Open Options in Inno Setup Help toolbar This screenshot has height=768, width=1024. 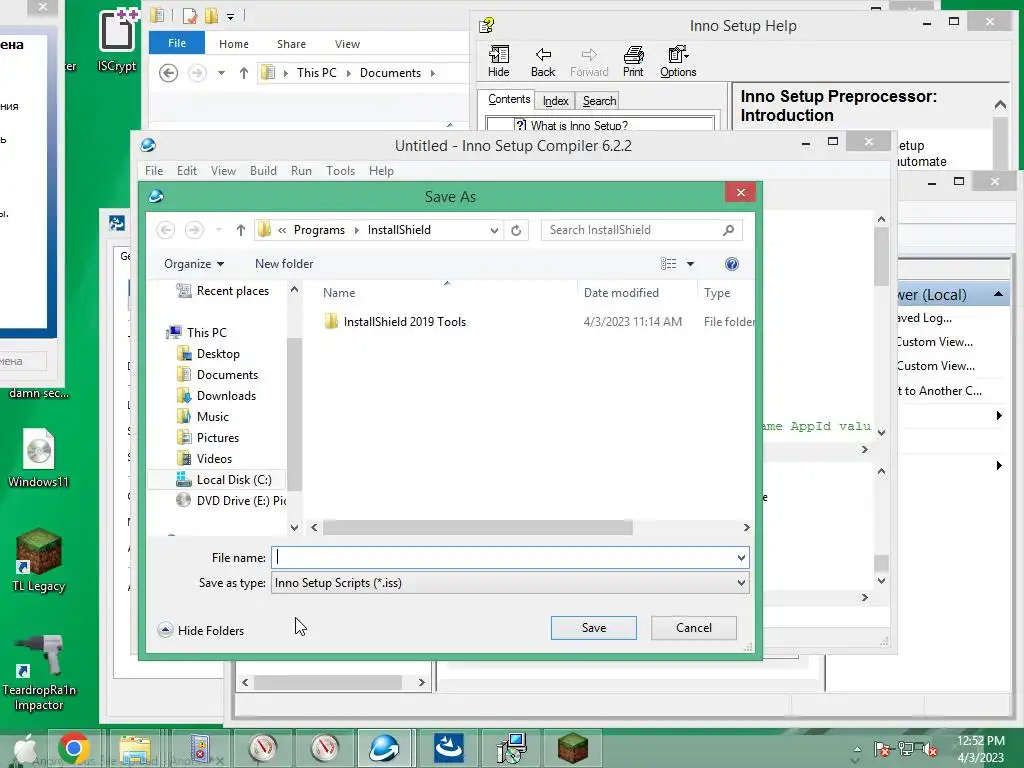point(678,61)
